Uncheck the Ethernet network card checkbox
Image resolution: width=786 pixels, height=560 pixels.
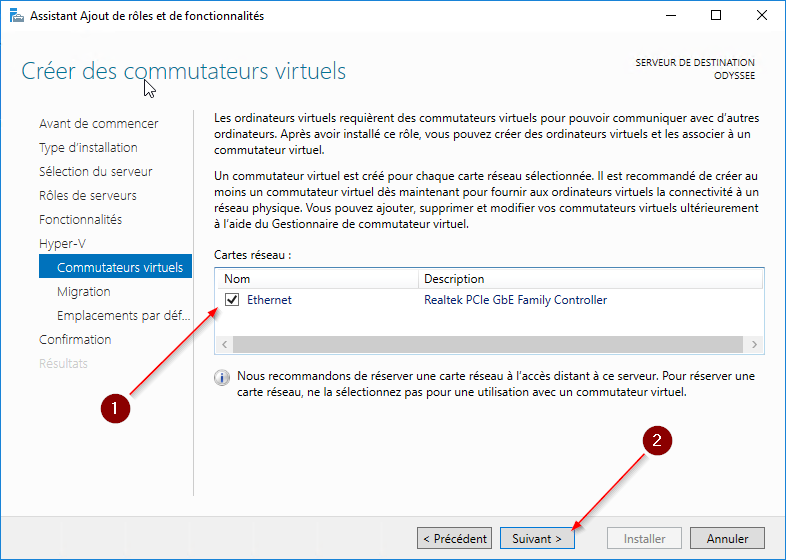point(232,300)
